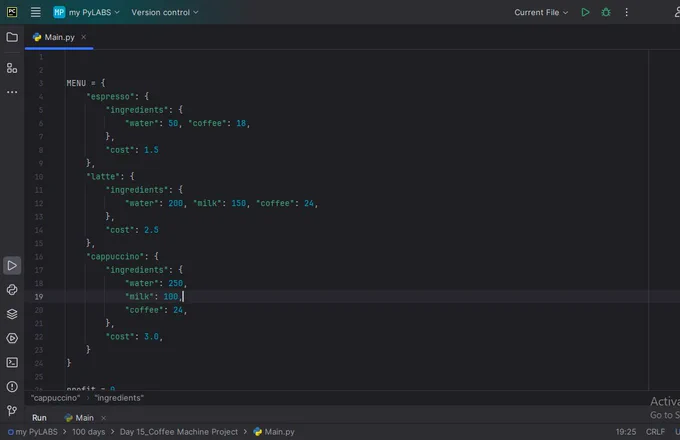This screenshot has height=440, width=680.
Task: Open the Python Console tool window
Action: [x=12, y=290]
